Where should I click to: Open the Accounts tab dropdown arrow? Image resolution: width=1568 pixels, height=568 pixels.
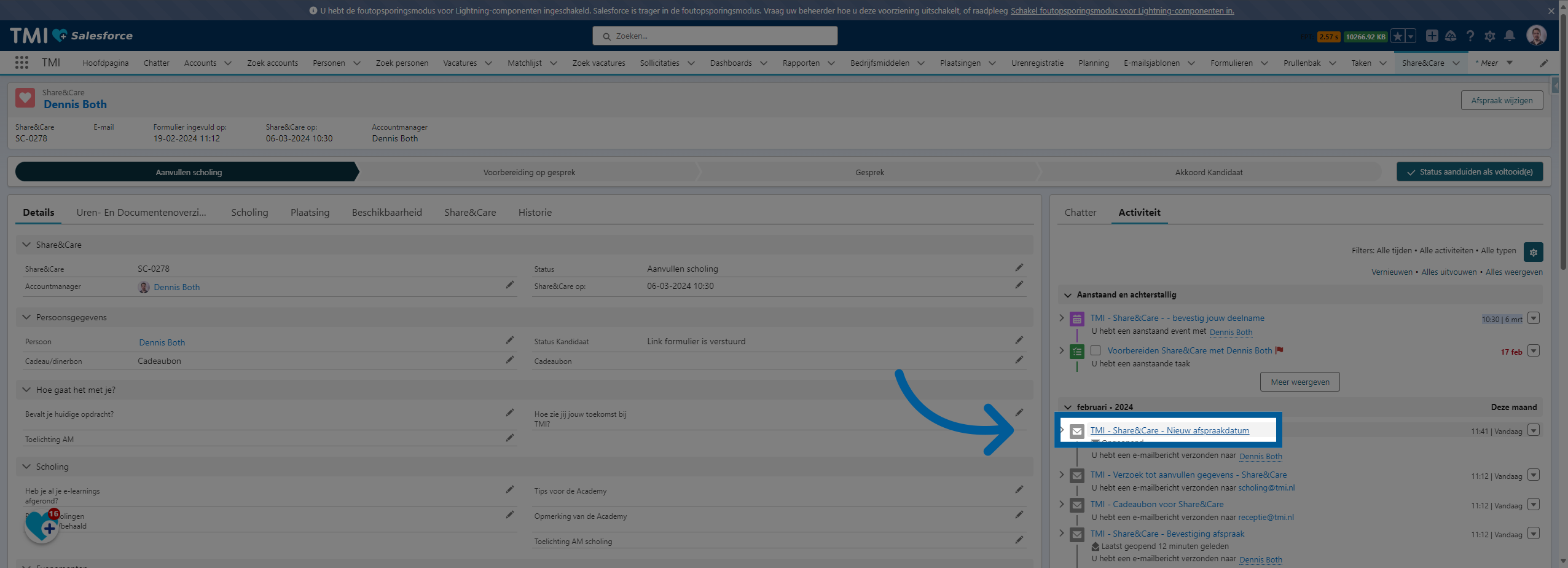[228, 63]
